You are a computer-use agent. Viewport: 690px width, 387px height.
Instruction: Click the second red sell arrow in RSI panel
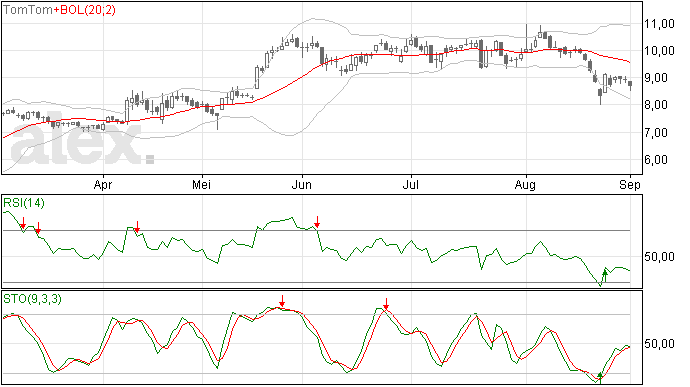coord(38,228)
